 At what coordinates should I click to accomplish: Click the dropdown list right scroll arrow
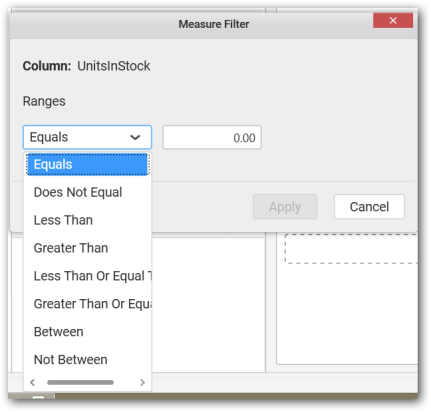pos(143,382)
